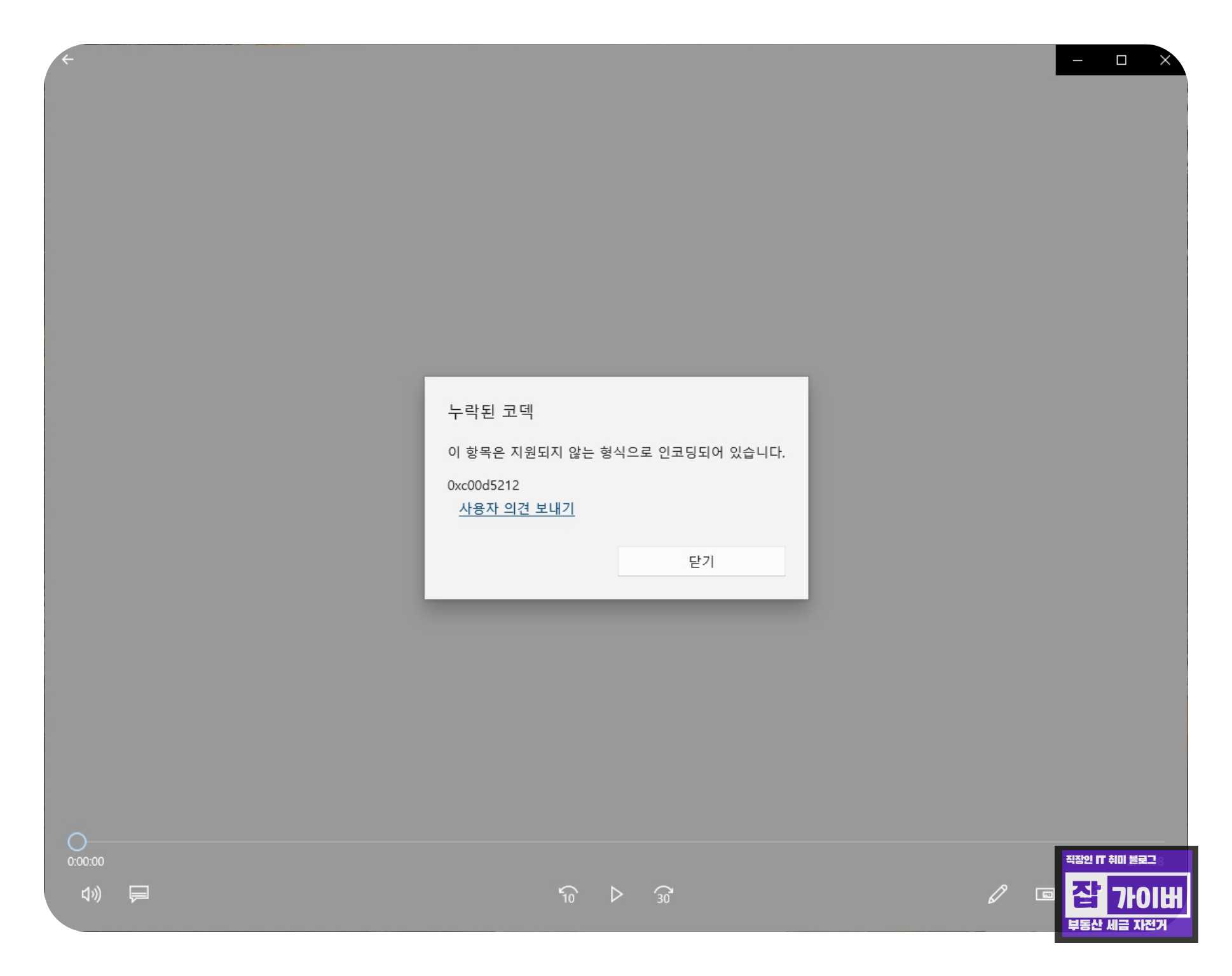Maximize the player window
The width and height of the screenshot is (1232, 976).
pyautogui.click(x=1121, y=60)
